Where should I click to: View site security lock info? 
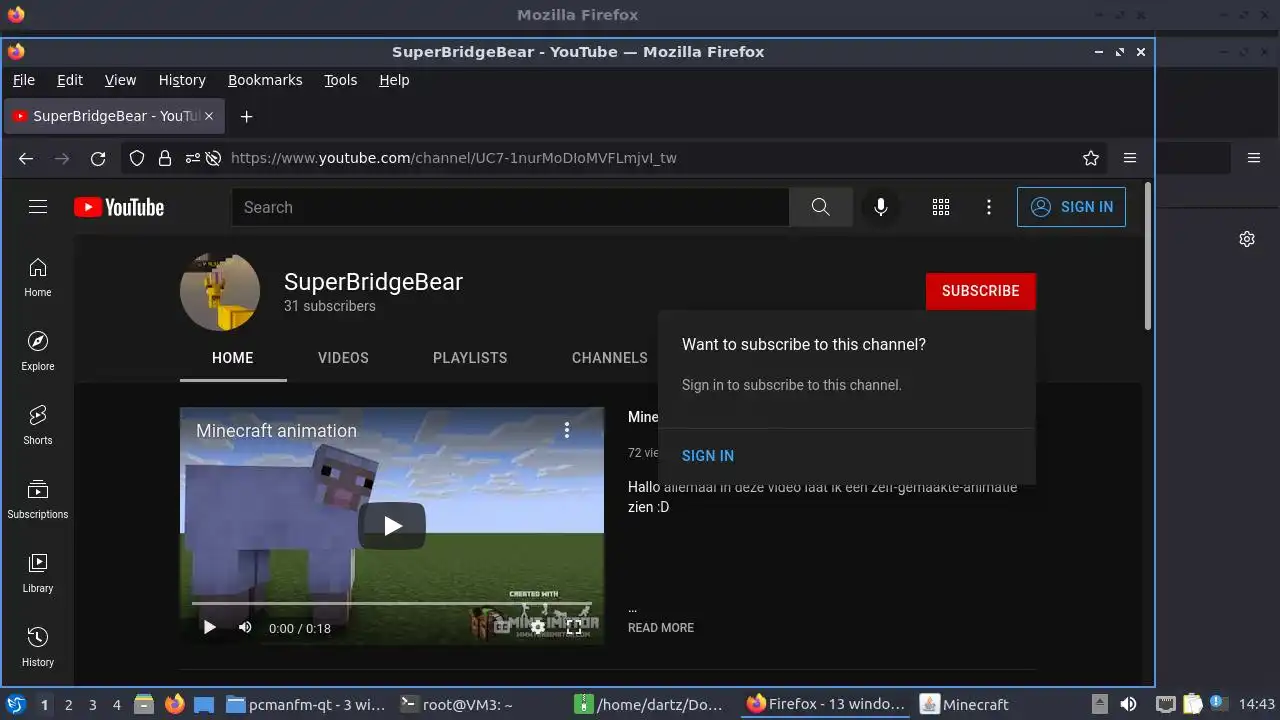pos(164,158)
